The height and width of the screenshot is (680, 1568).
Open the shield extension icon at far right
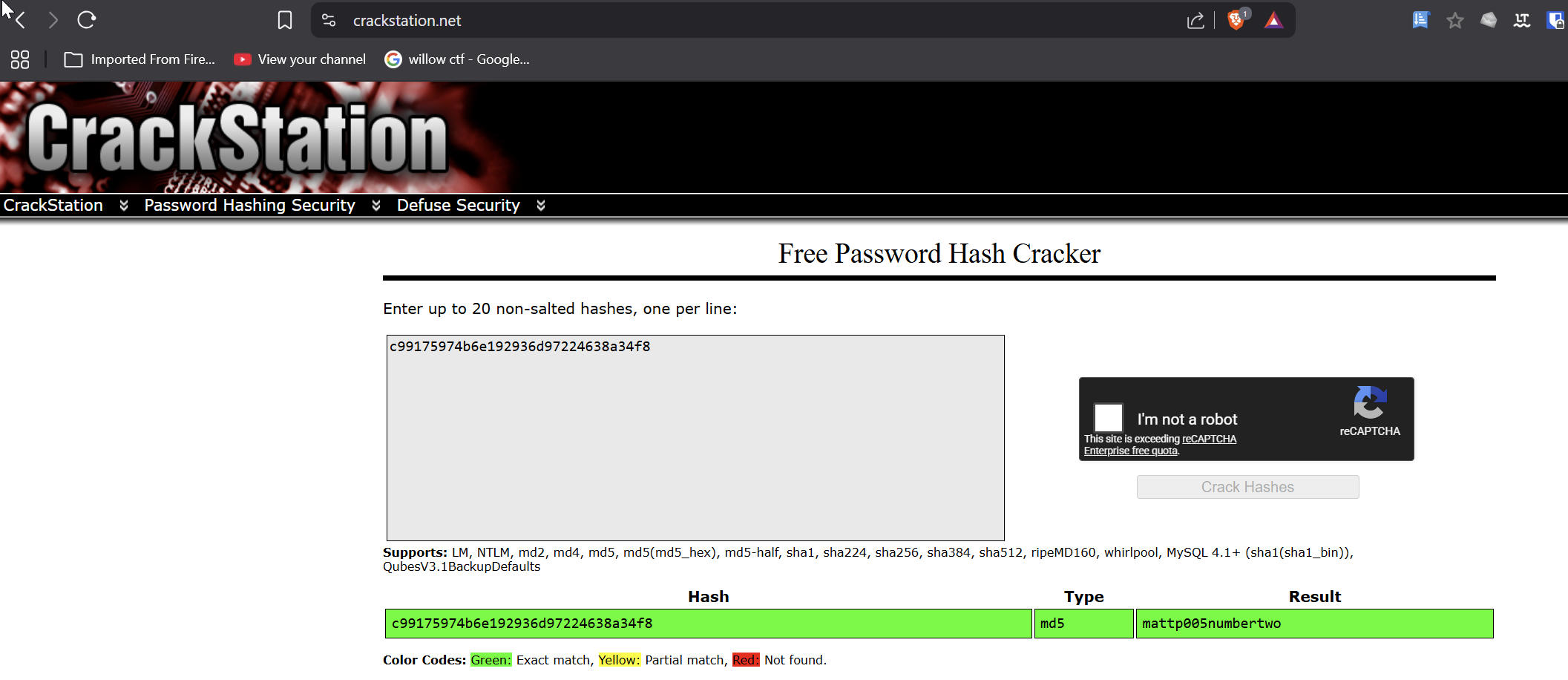click(1555, 20)
